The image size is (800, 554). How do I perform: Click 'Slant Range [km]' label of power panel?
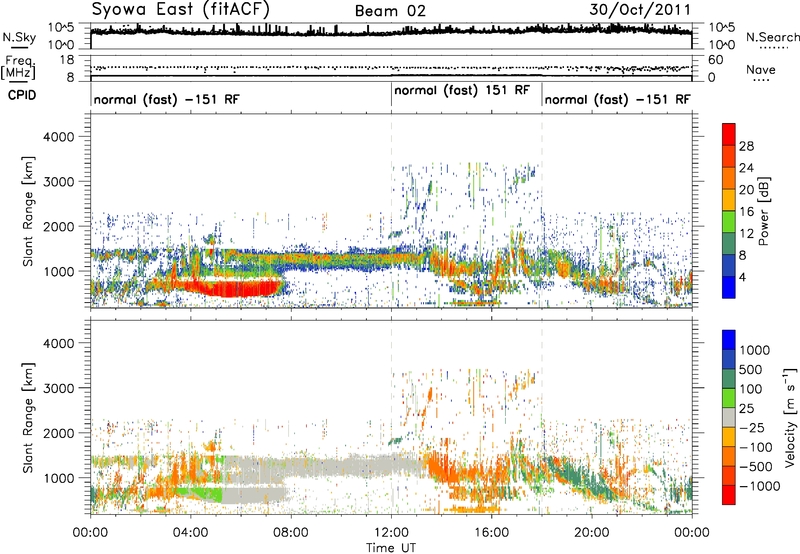point(28,211)
